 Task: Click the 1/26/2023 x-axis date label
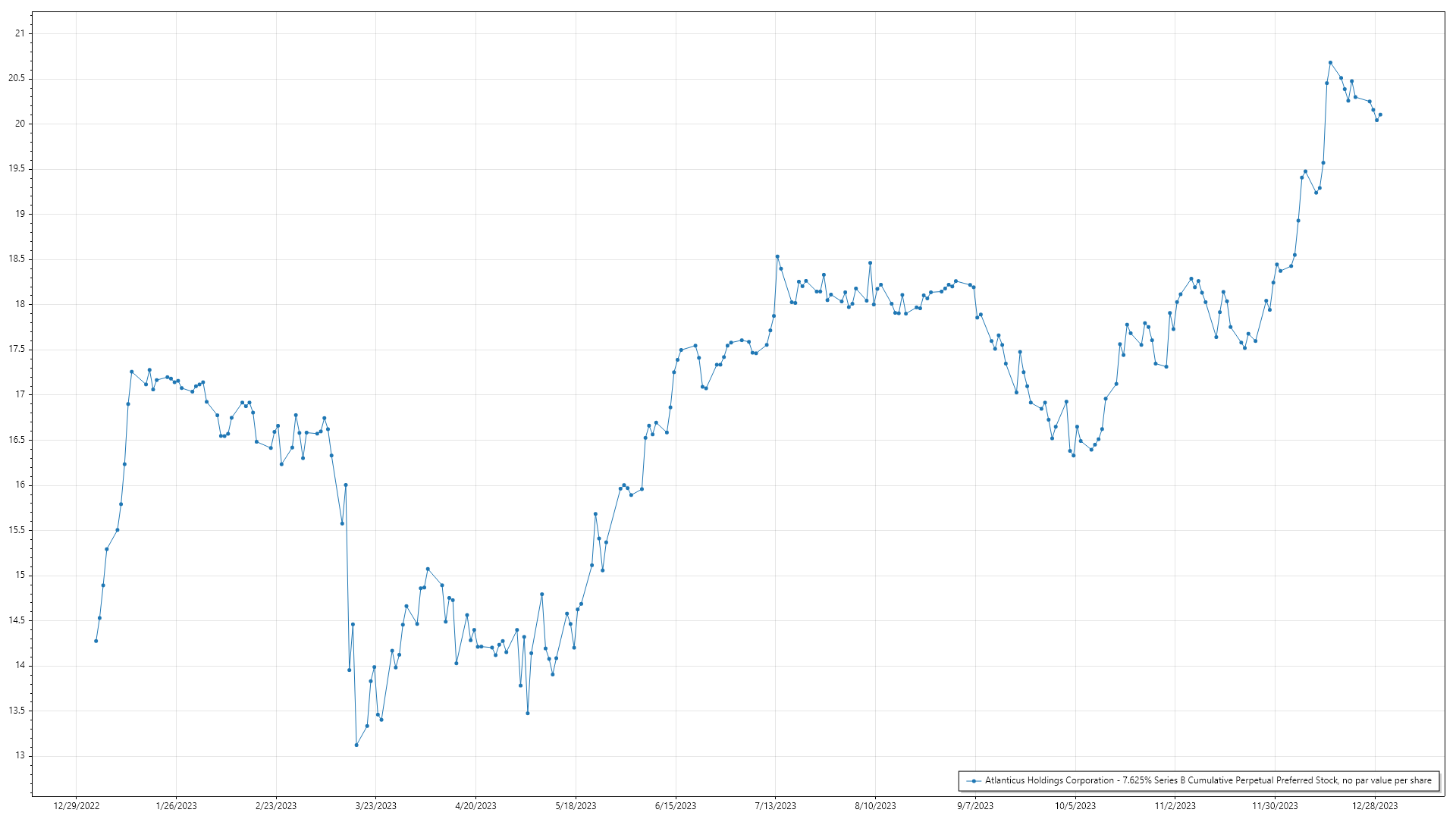176,806
